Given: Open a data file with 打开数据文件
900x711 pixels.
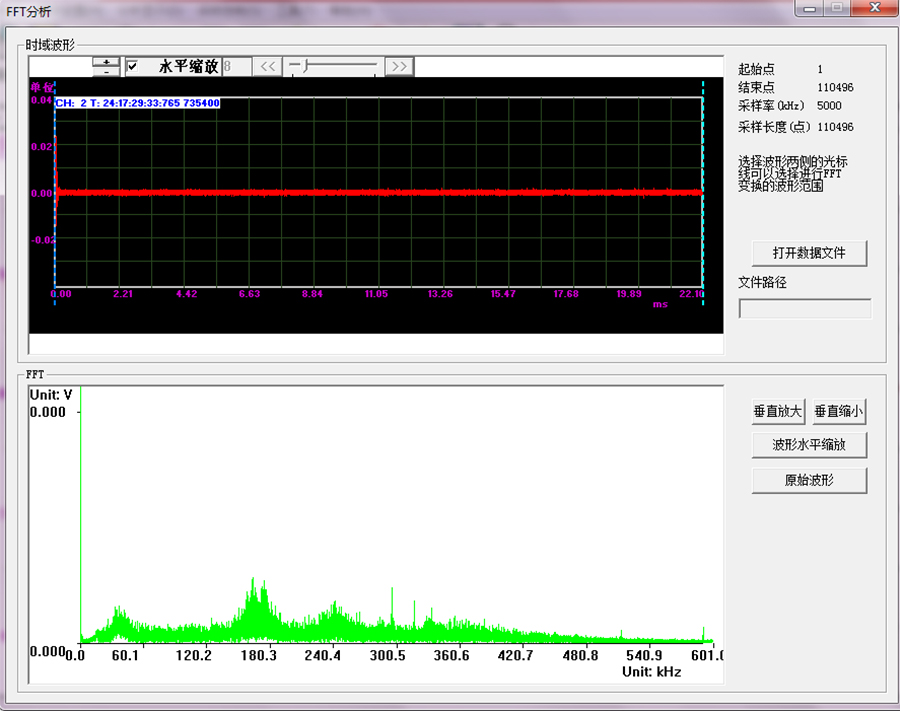Looking at the screenshot, I should click(809, 253).
